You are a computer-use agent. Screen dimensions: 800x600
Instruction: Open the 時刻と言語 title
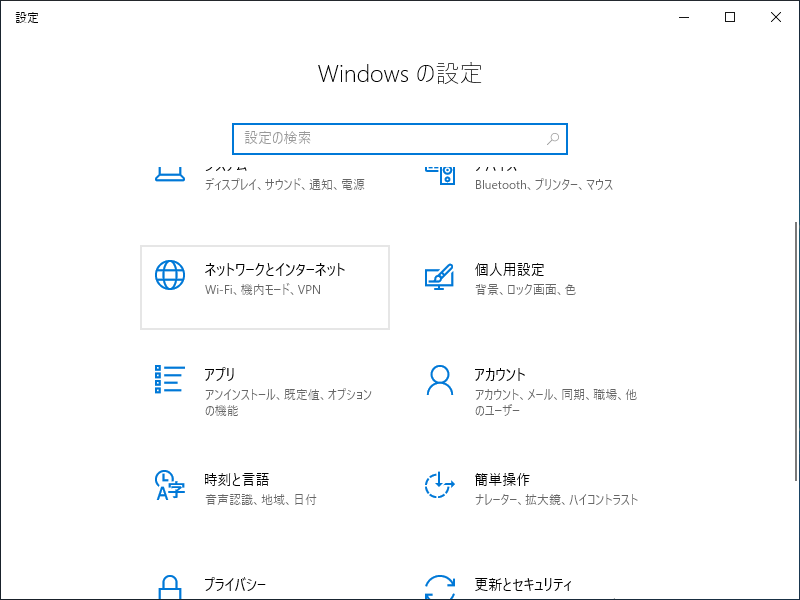pos(237,480)
